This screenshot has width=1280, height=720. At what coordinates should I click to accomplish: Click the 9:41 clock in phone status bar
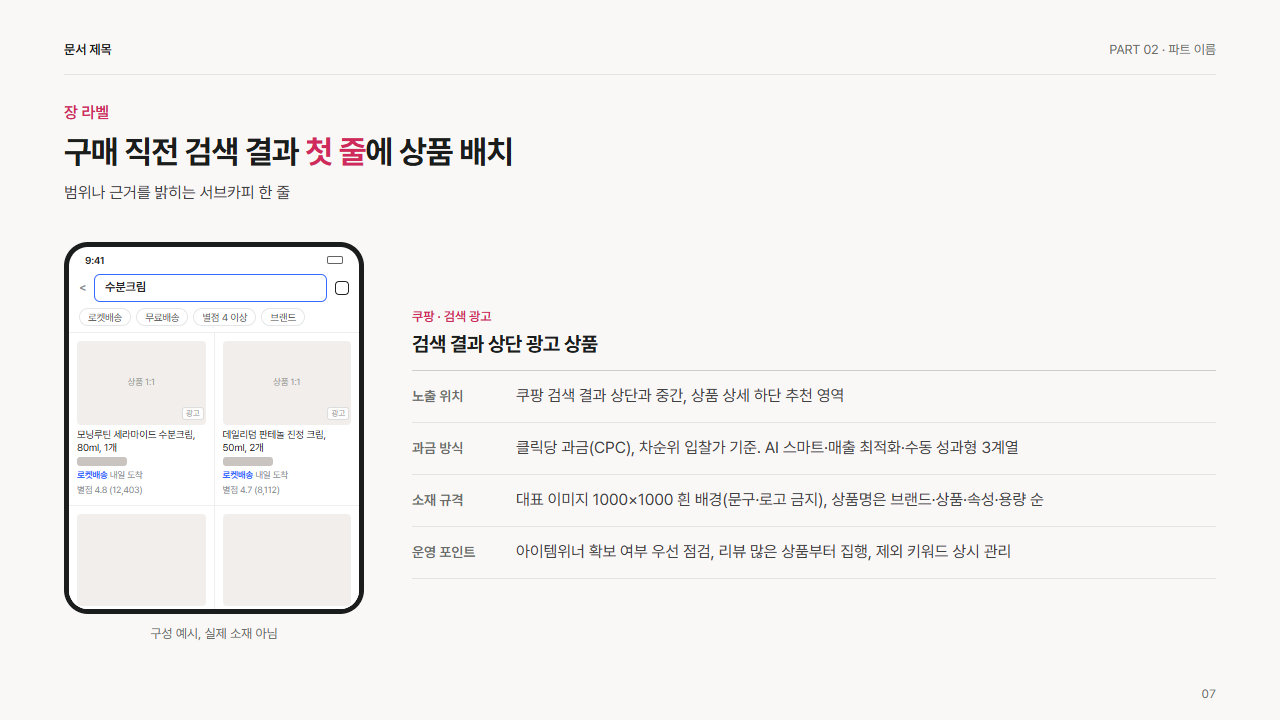pos(95,260)
